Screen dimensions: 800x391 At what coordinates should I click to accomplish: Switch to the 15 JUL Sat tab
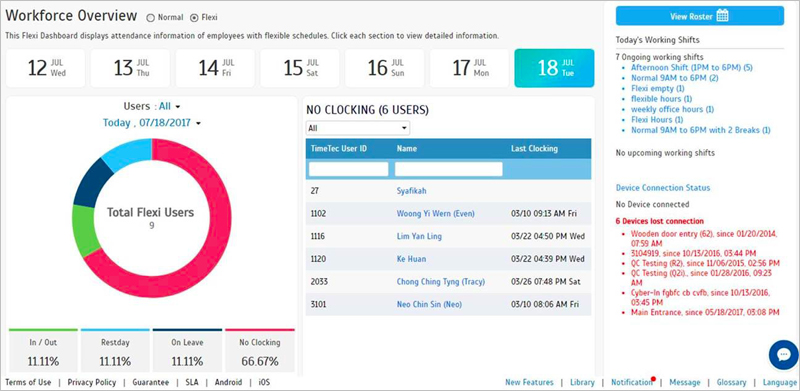tap(299, 68)
